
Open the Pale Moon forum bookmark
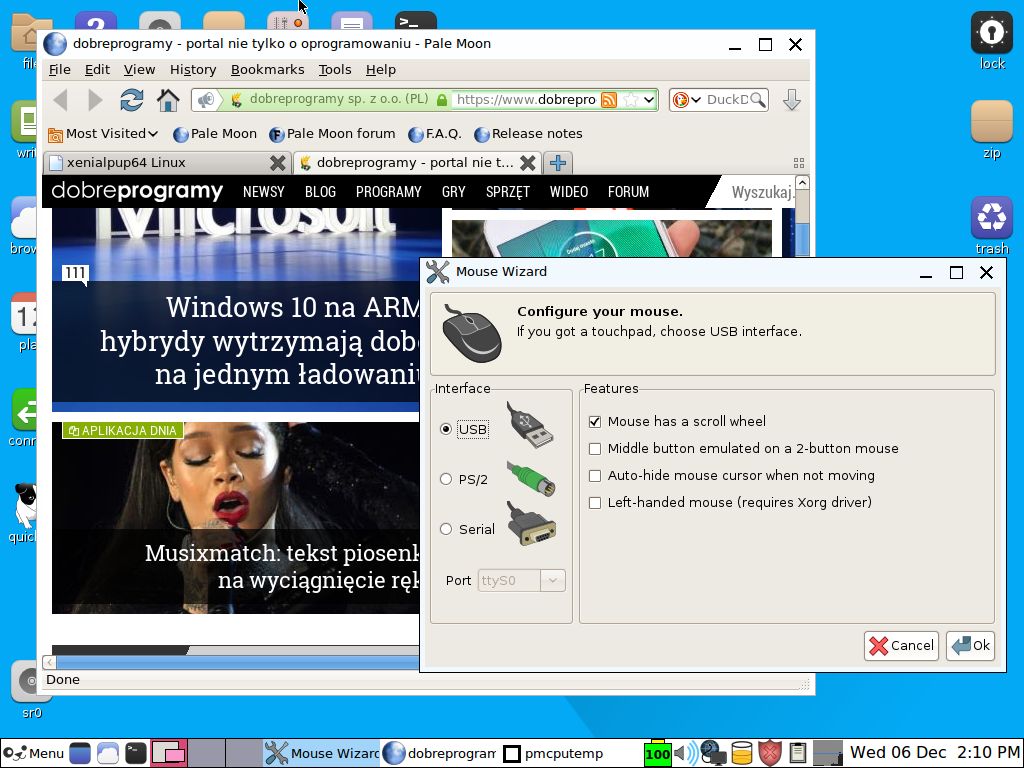(x=332, y=134)
